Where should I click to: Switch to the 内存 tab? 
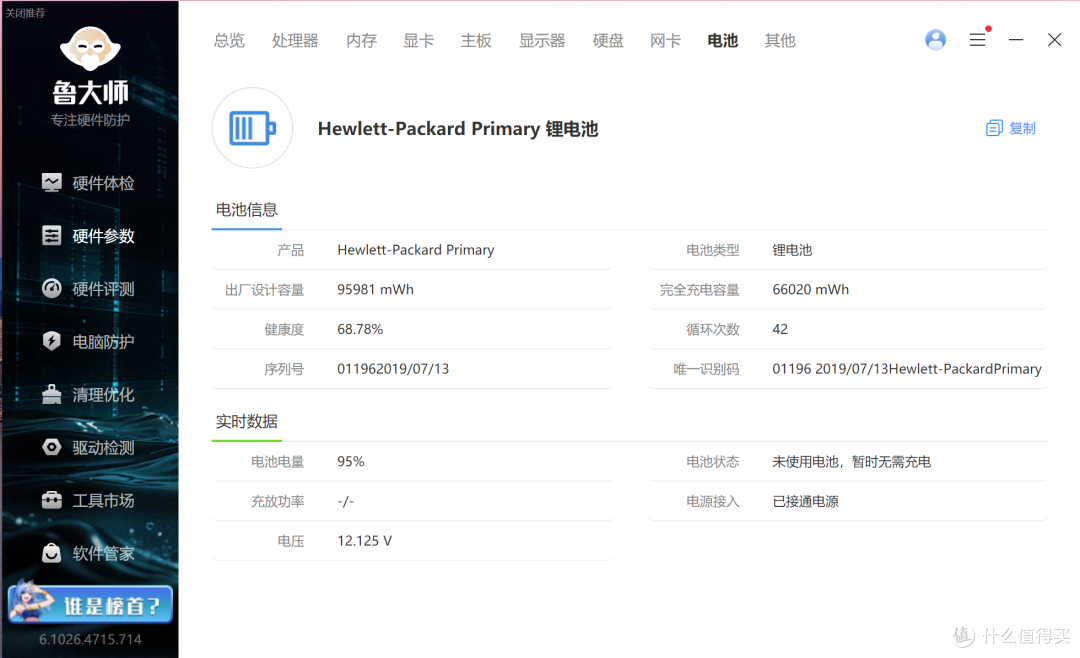pyautogui.click(x=362, y=41)
